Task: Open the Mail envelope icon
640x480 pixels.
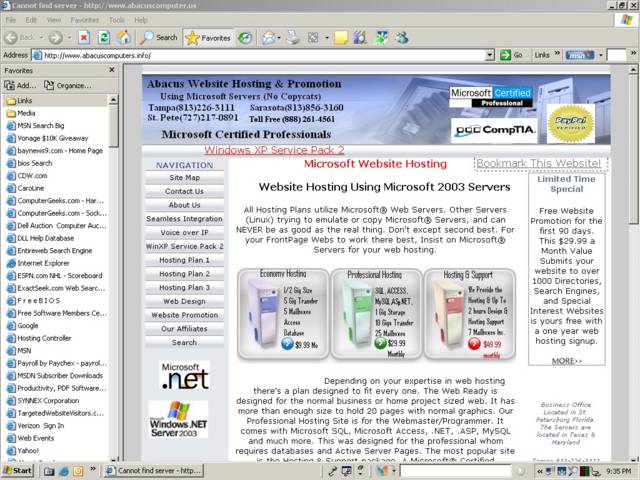Action: click(x=269, y=38)
